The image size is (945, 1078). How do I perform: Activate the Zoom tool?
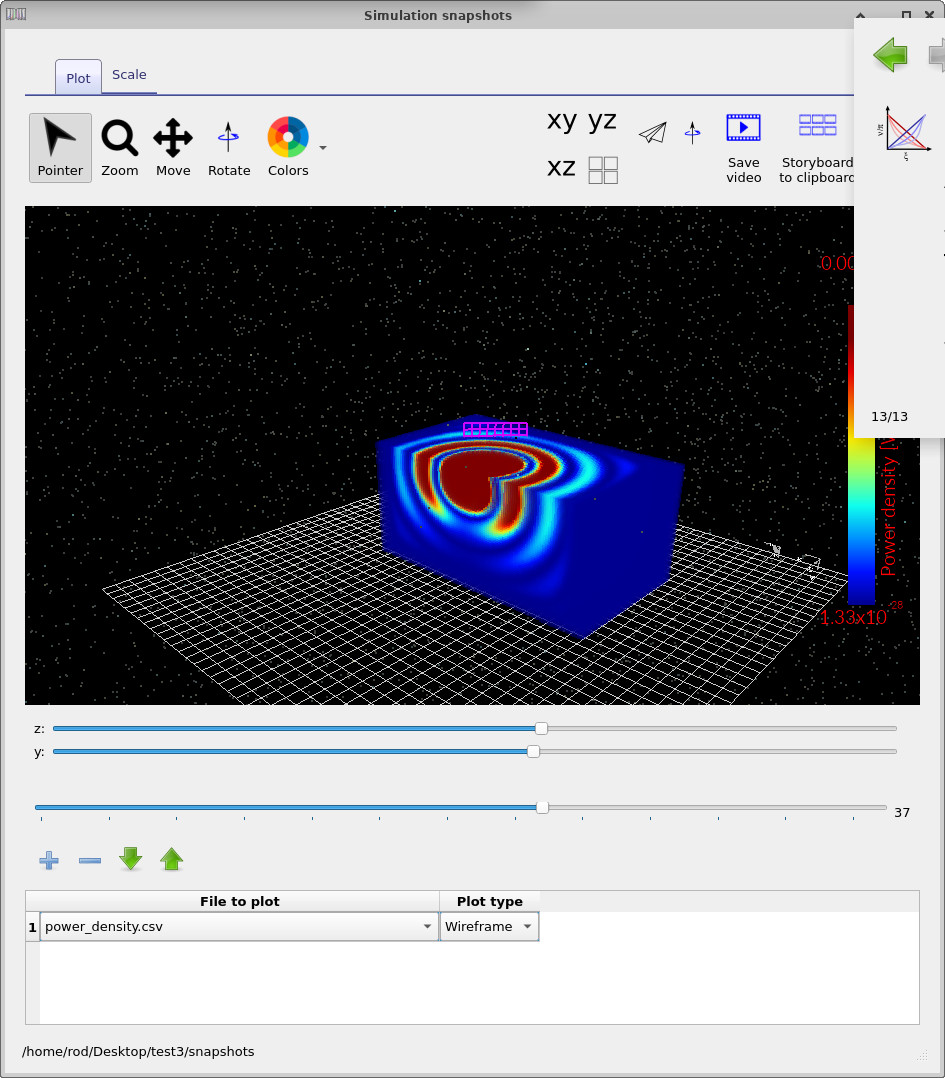click(x=119, y=147)
